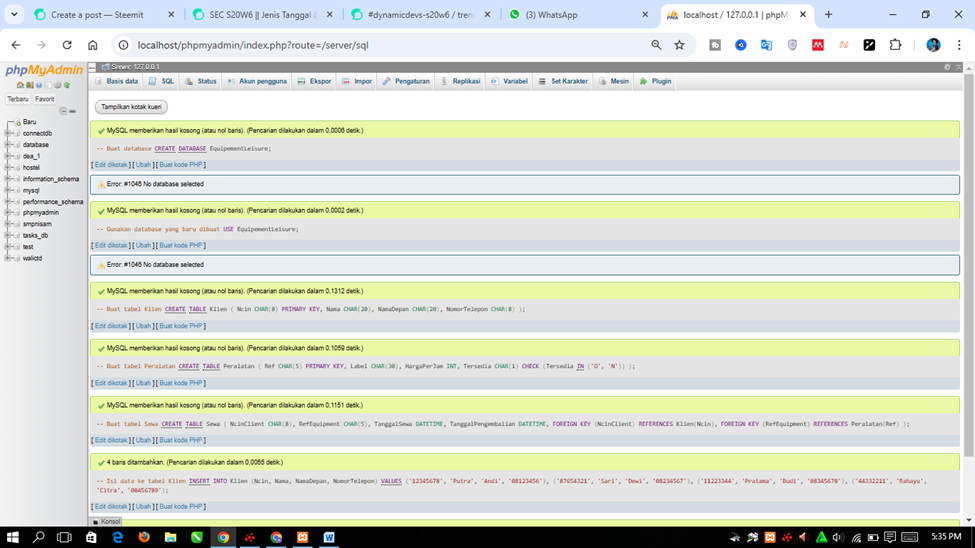
Task: Click the log out (exit door) icon
Action: coord(30,85)
